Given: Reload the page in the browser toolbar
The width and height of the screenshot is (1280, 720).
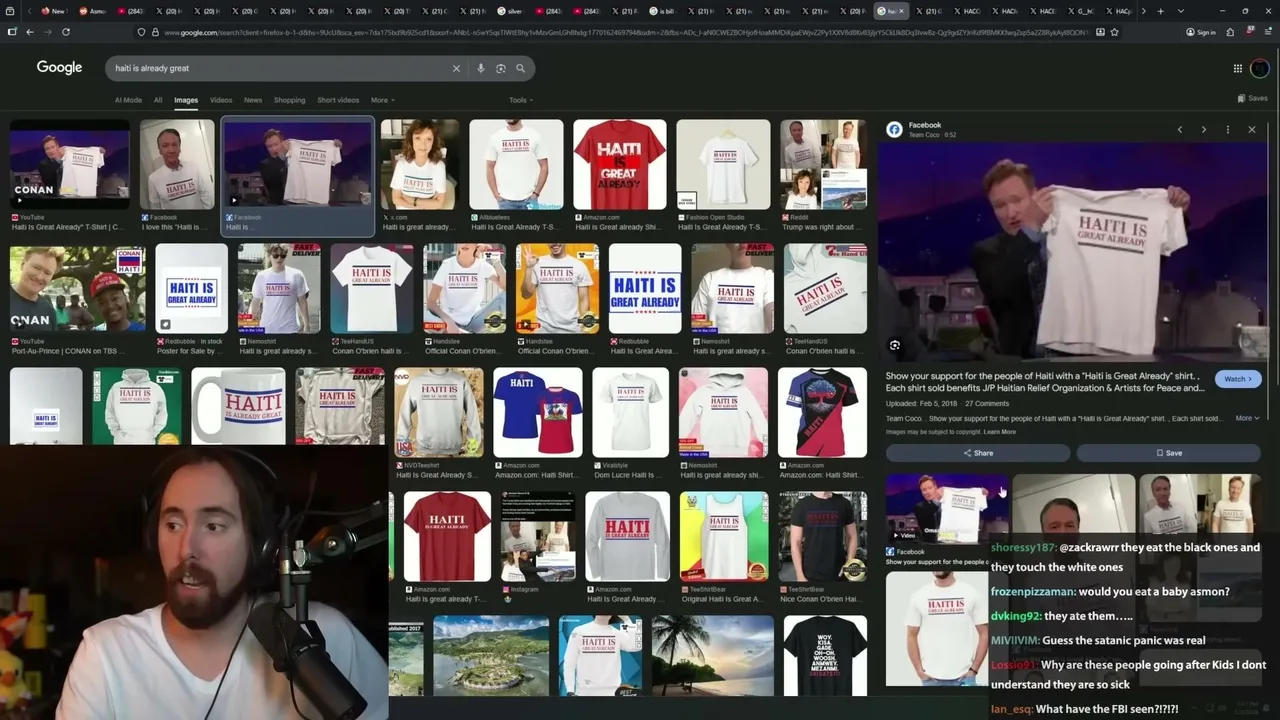Looking at the screenshot, I should tap(66, 31).
